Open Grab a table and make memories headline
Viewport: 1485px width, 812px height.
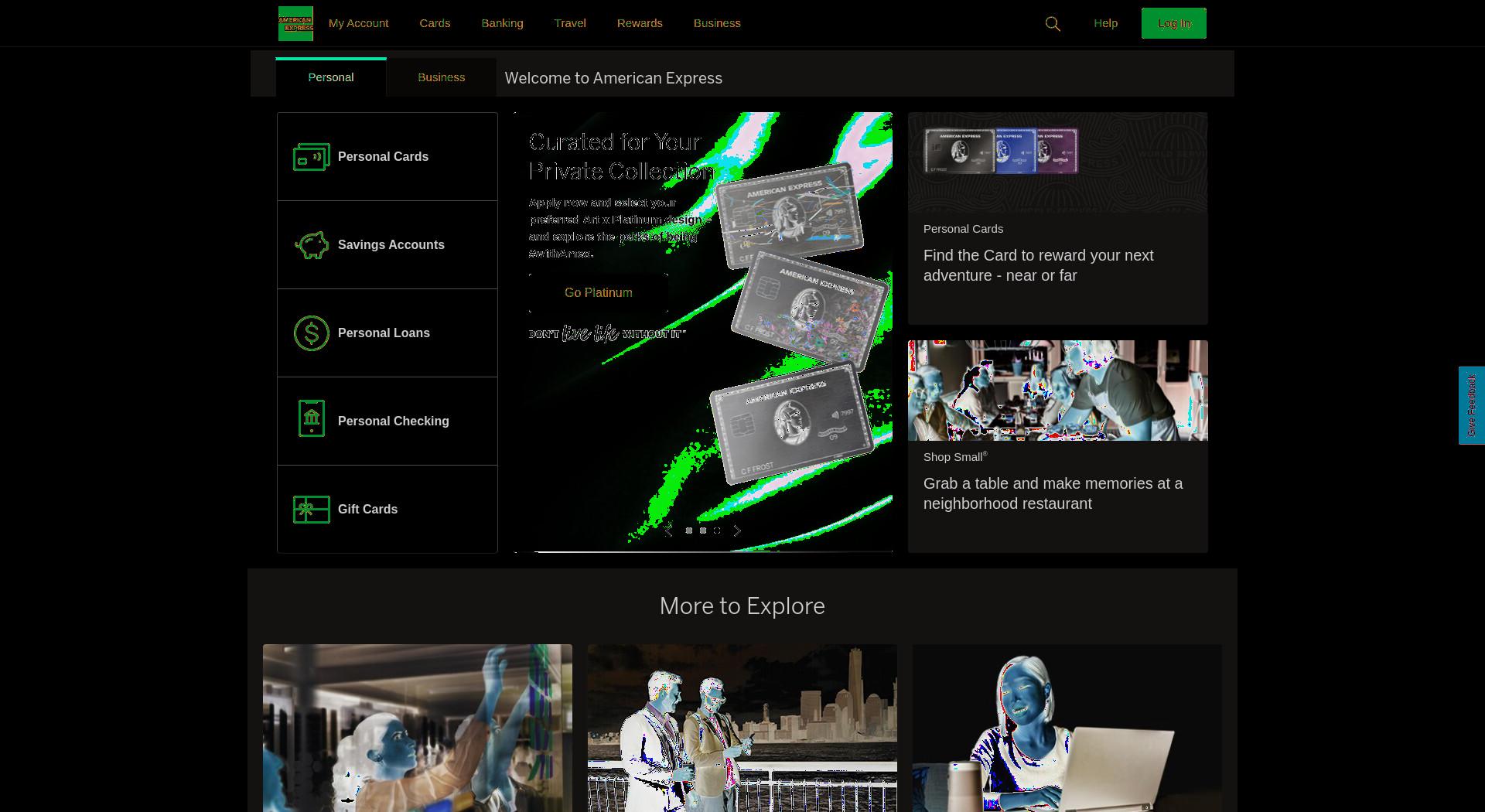(x=1053, y=493)
